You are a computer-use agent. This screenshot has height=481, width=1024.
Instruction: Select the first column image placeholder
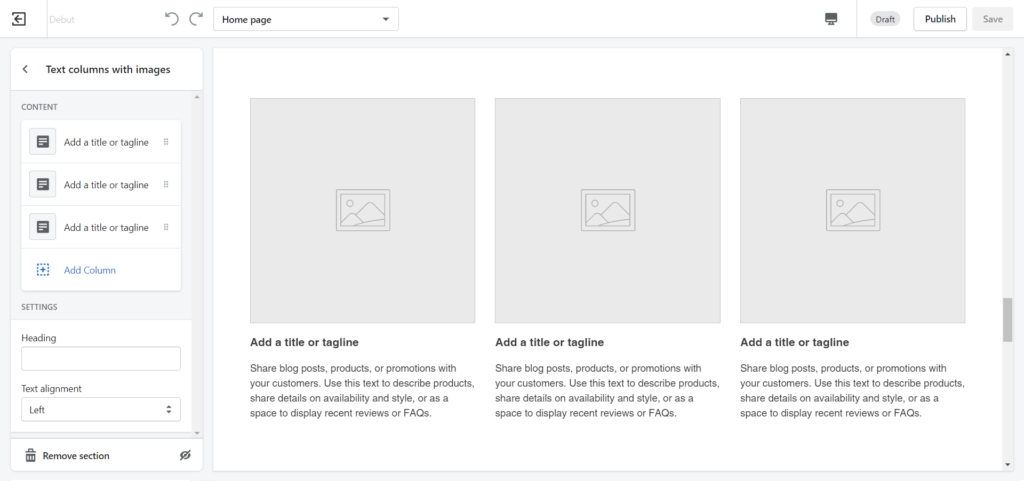click(x=362, y=210)
